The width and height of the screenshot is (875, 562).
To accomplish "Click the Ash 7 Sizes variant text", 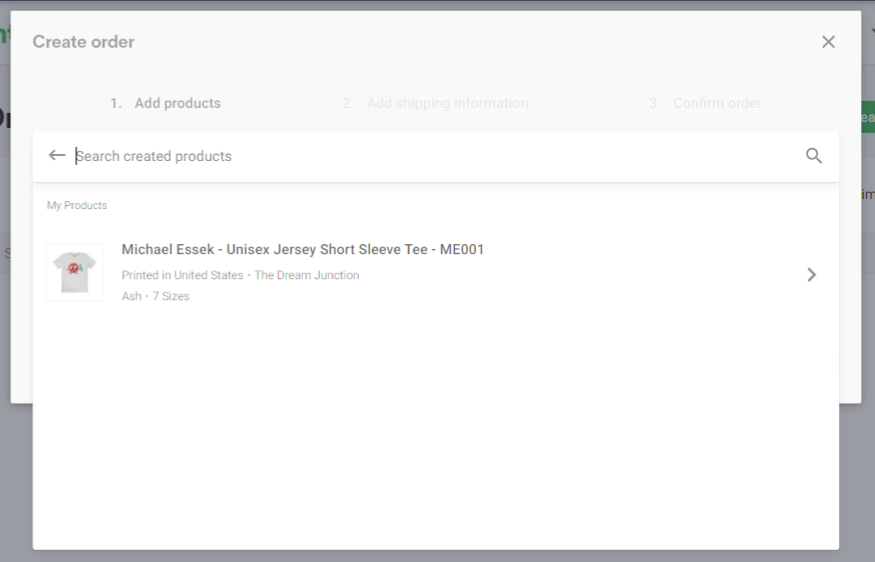I will tap(156, 296).
